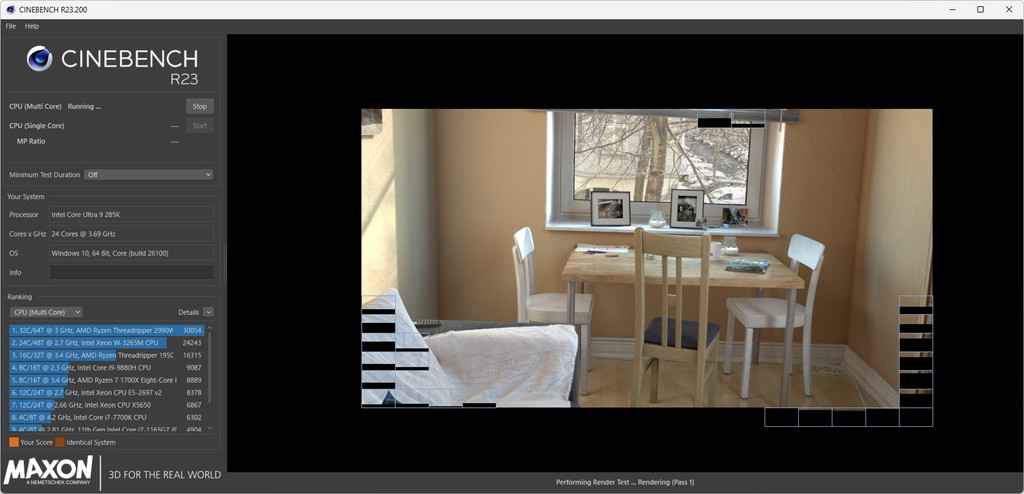This screenshot has height=494, width=1024.
Task: Open the Minimum Test Duration dropdown
Action: 149,175
